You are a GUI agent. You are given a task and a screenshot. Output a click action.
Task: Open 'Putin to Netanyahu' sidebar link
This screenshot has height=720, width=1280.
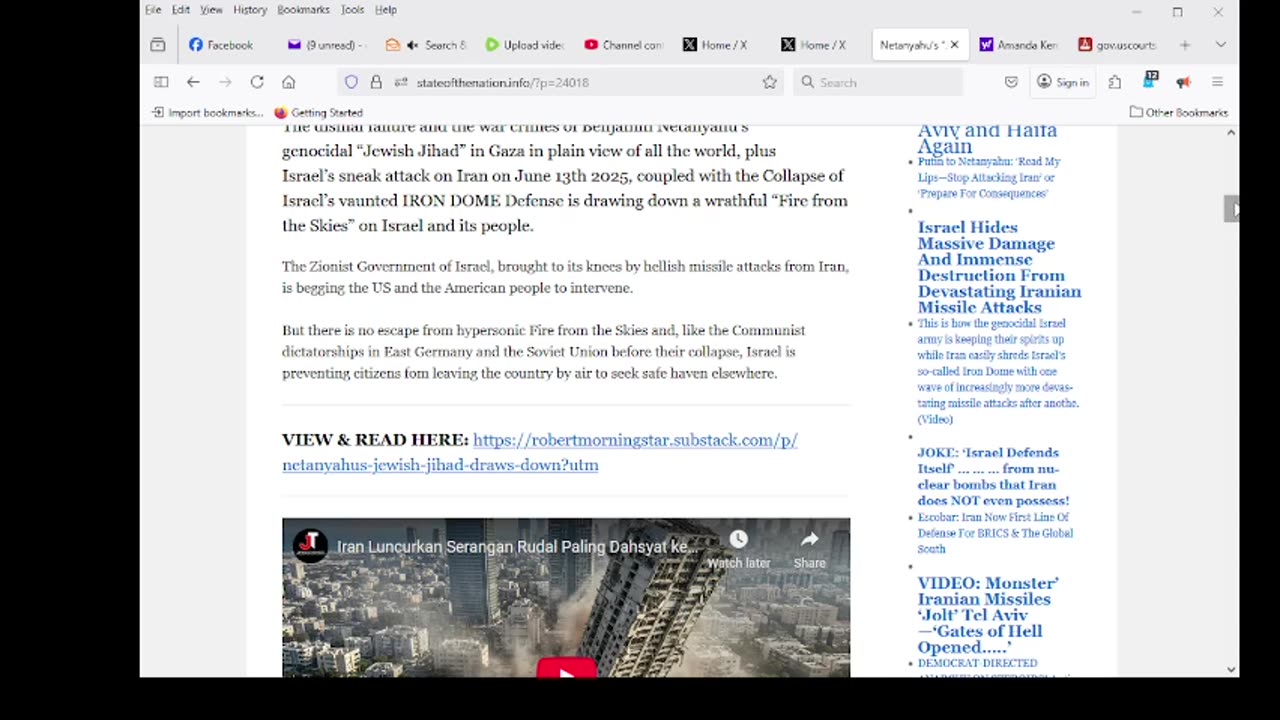click(x=988, y=177)
